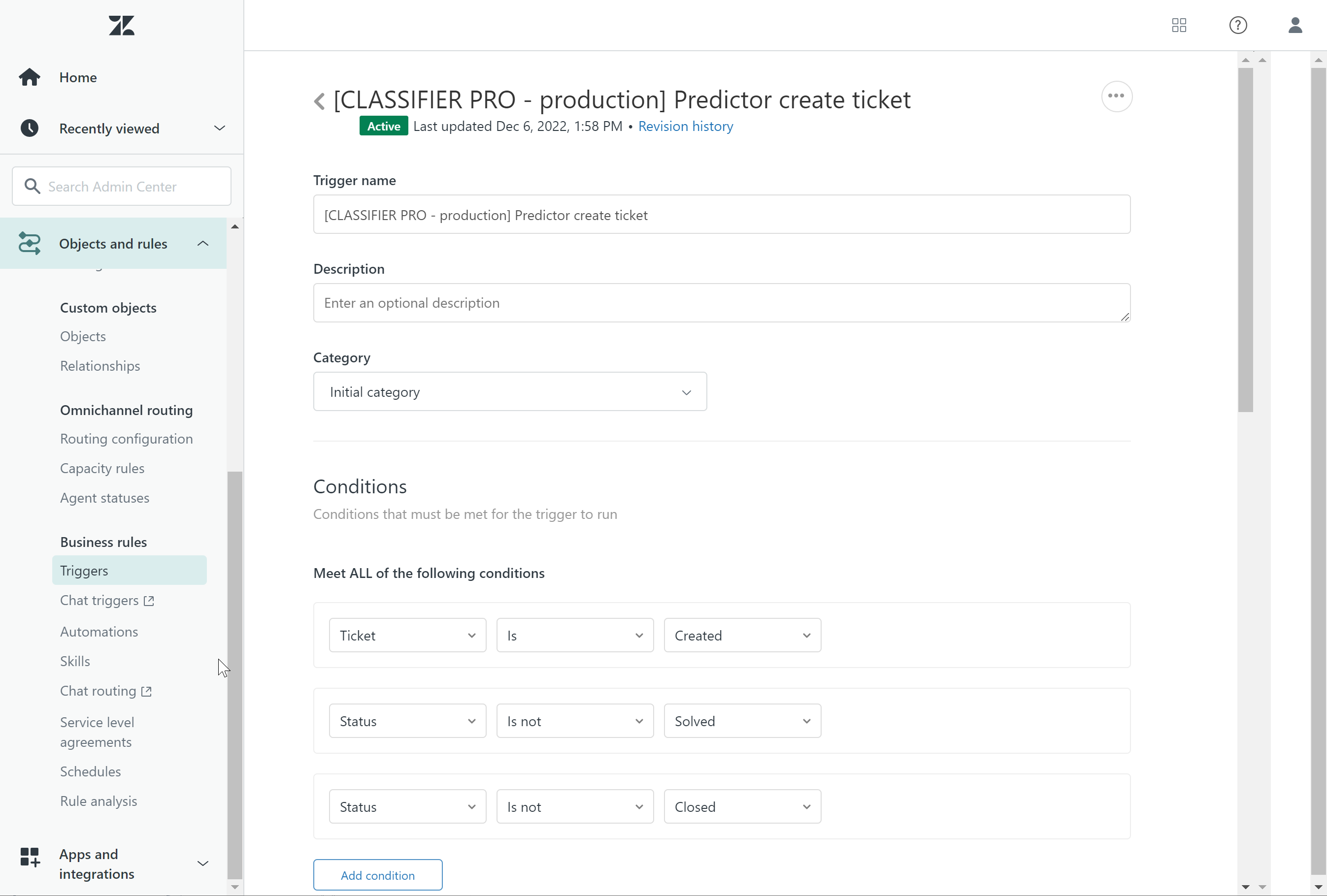The image size is (1327, 896).
Task: Click the Active status badge
Action: (383, 126)
